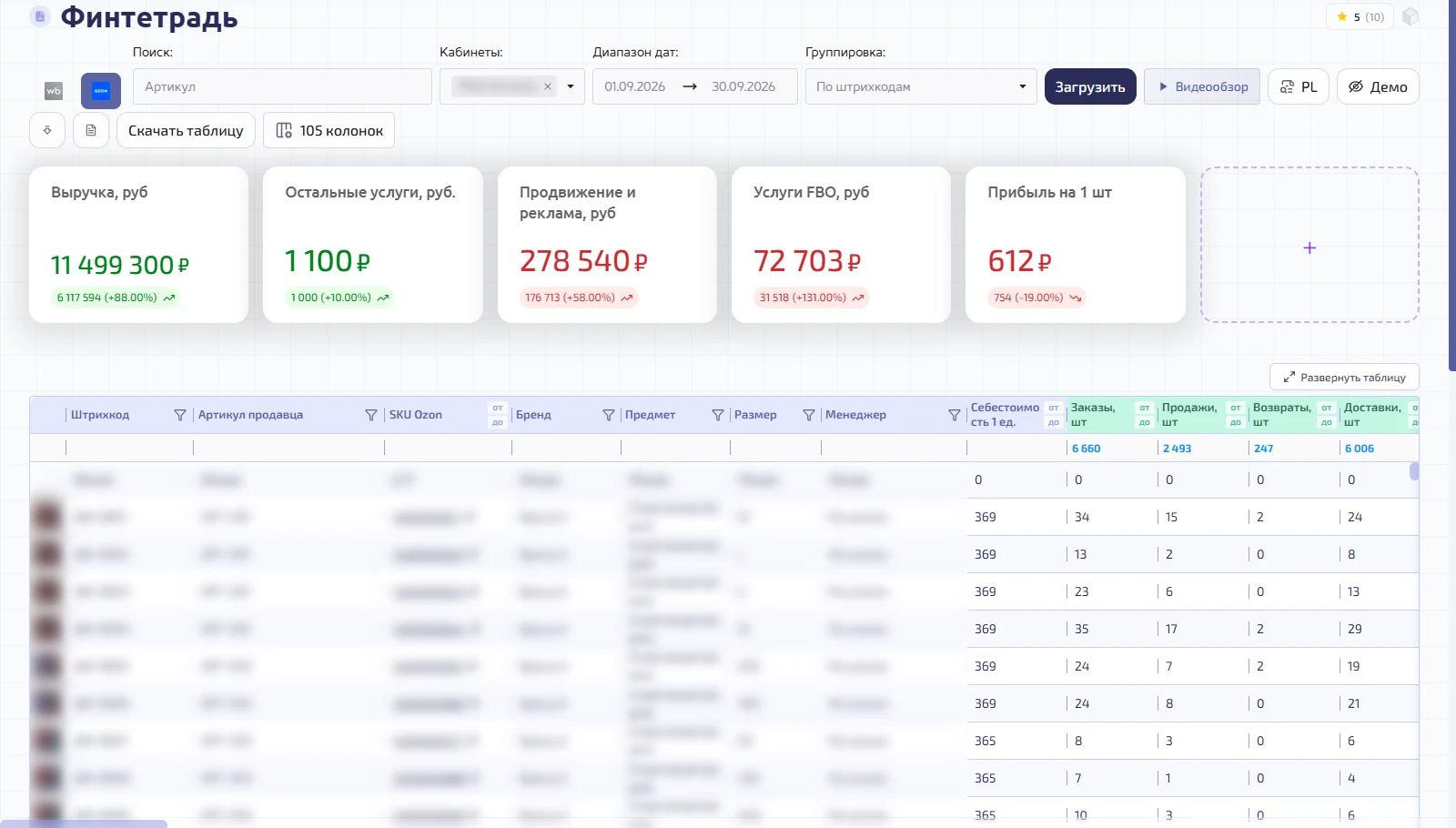Click the document icon beside Скачать таблицу

[91, 130]
